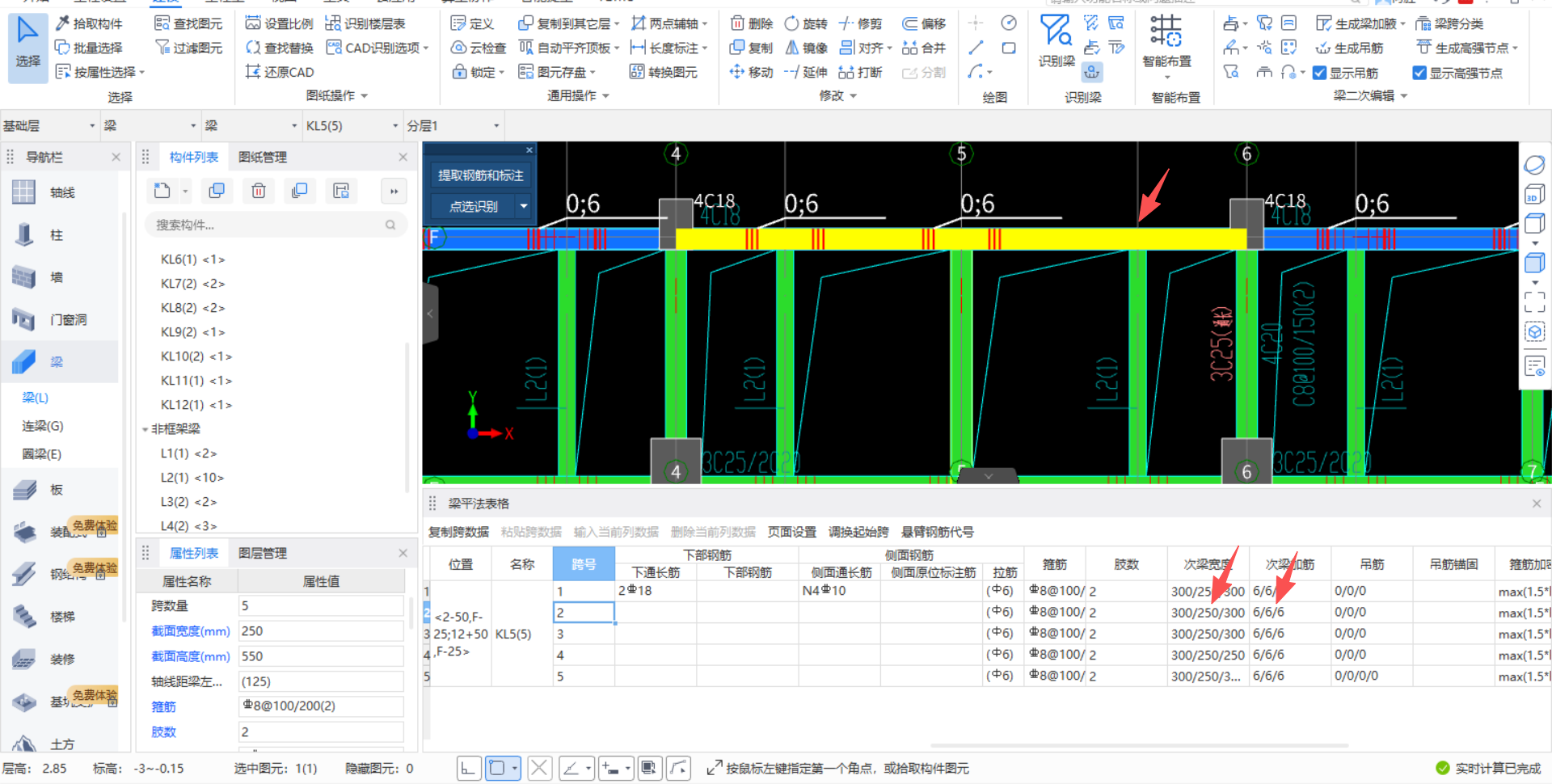
Task: Collapse the 非框架梁 tree group
Action: pos(145,429)
